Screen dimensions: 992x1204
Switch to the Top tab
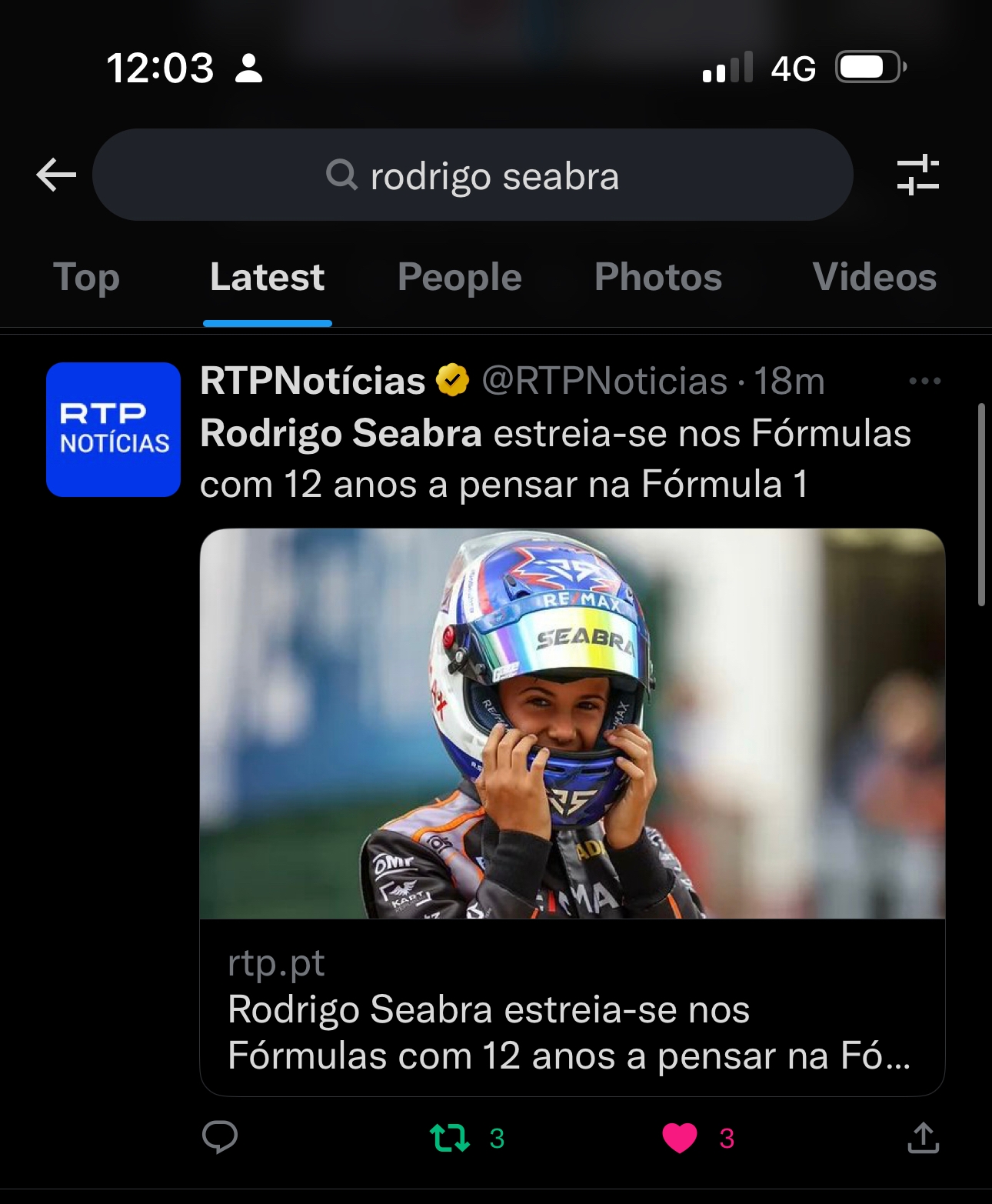[86, 278]
